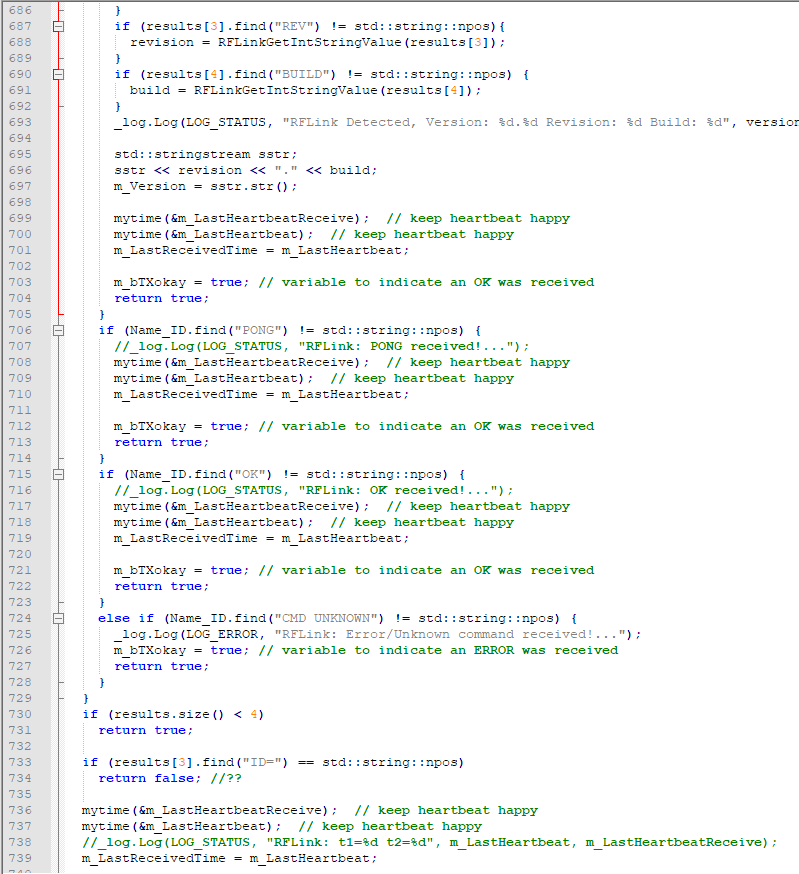Select line number 686 in the margin
Image resolution: width=799 pixels, height=874 pixels.
pyautogui.click(x=19, y=10)
